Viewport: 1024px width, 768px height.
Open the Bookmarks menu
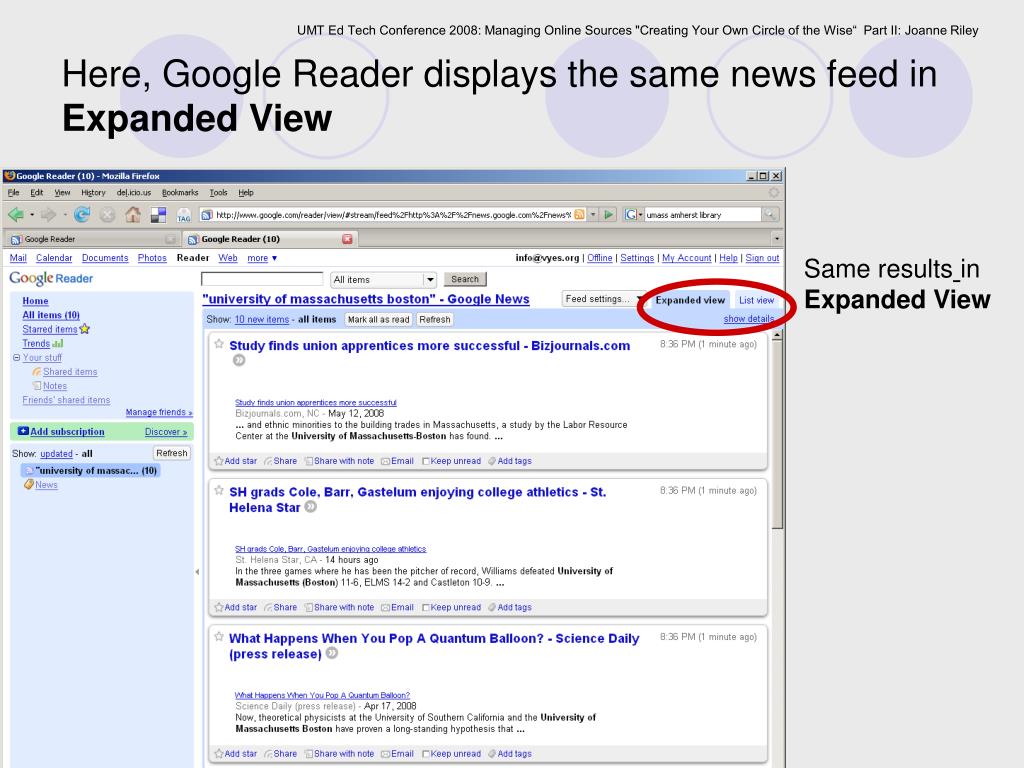(180, 193)
